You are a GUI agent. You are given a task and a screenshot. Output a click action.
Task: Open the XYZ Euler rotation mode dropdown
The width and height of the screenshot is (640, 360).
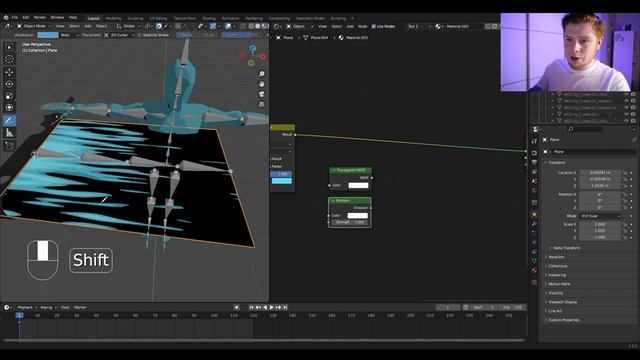coord(600,216)
